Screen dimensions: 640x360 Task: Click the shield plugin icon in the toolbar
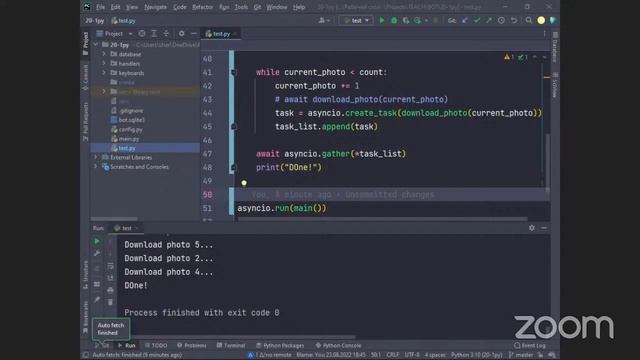pos(553,20)
